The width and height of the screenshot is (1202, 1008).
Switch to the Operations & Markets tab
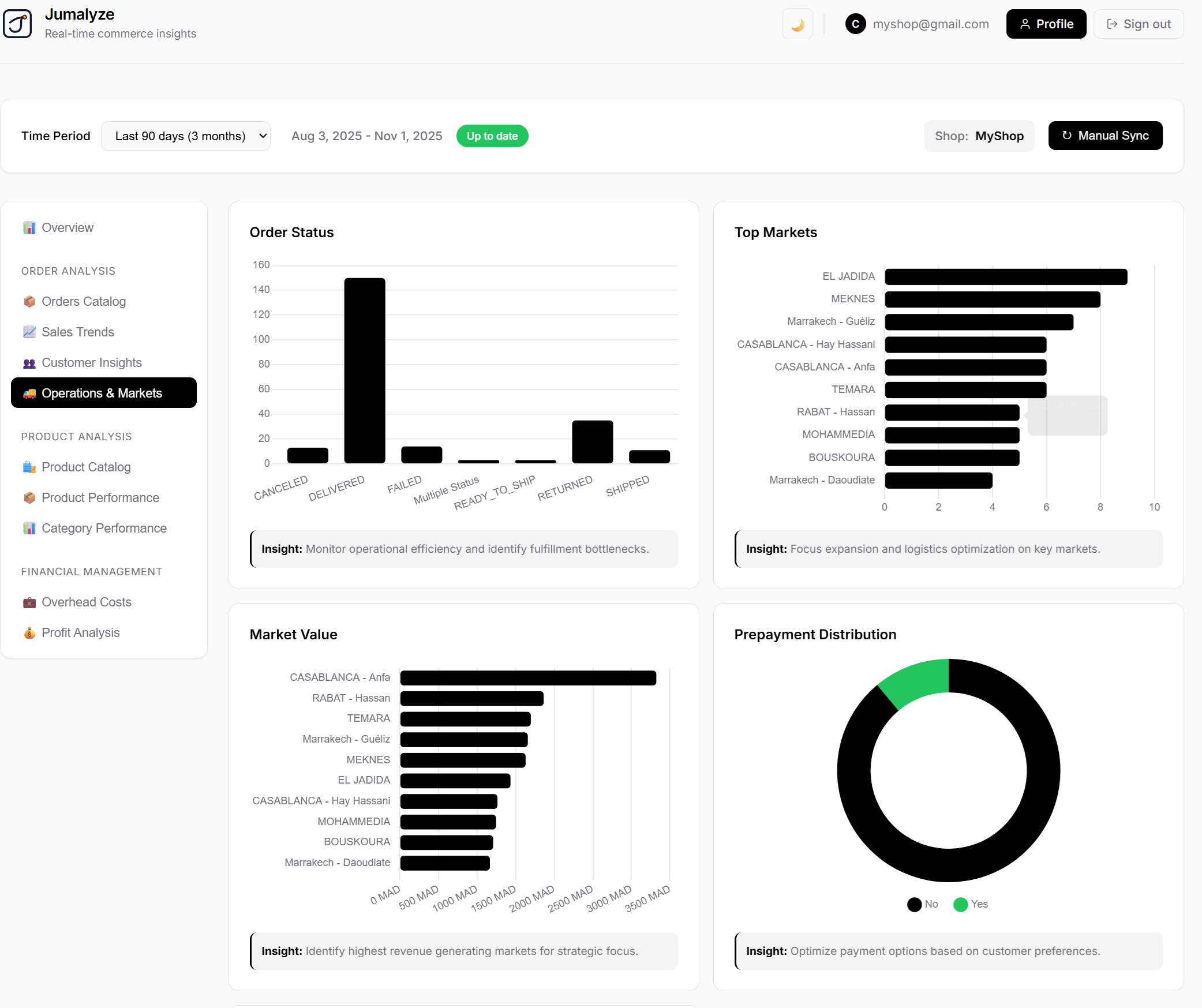click(x=103, y=393)
